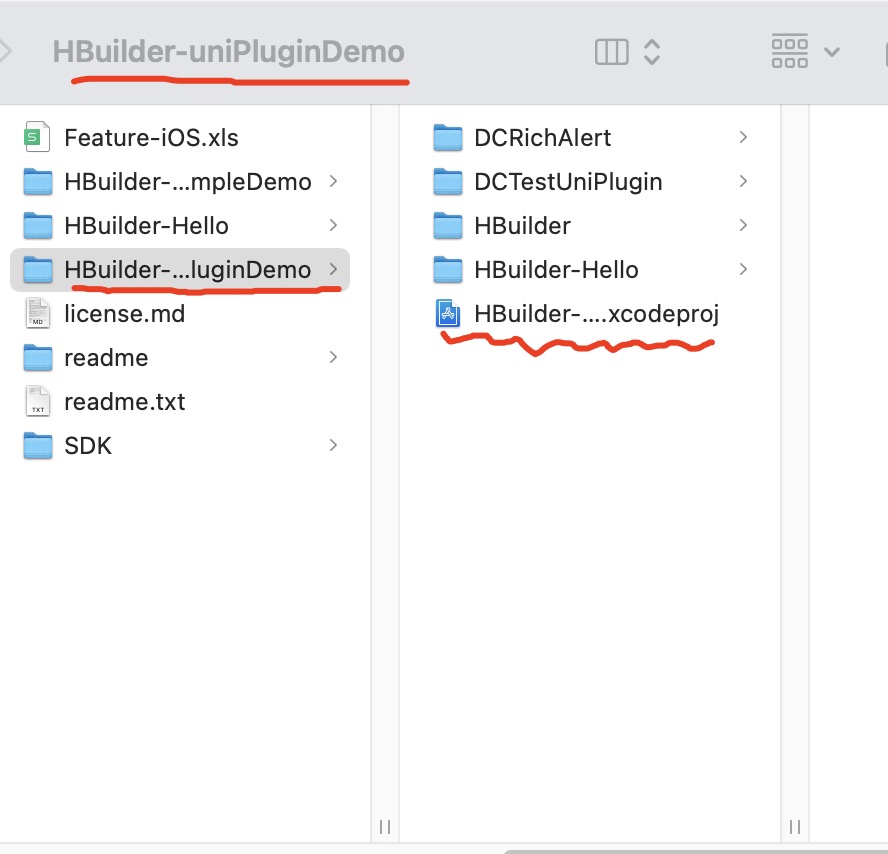Select the SDK folder icon
This screenshot has width=888, height=854.
point(37,446)
